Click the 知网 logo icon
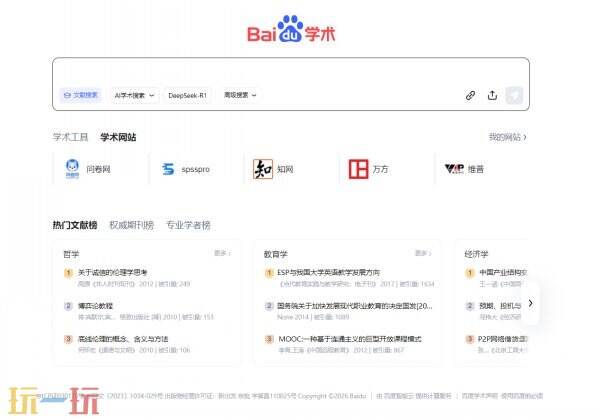This screenshot has height=420, width=600. pos(263,169)
